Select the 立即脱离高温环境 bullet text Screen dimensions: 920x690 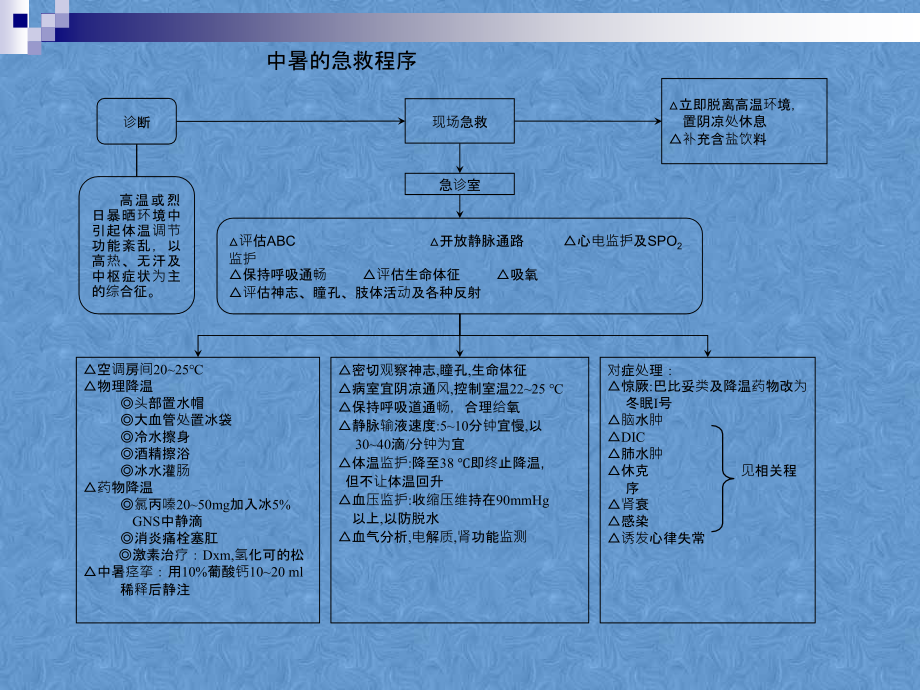(x=732, y=113)
